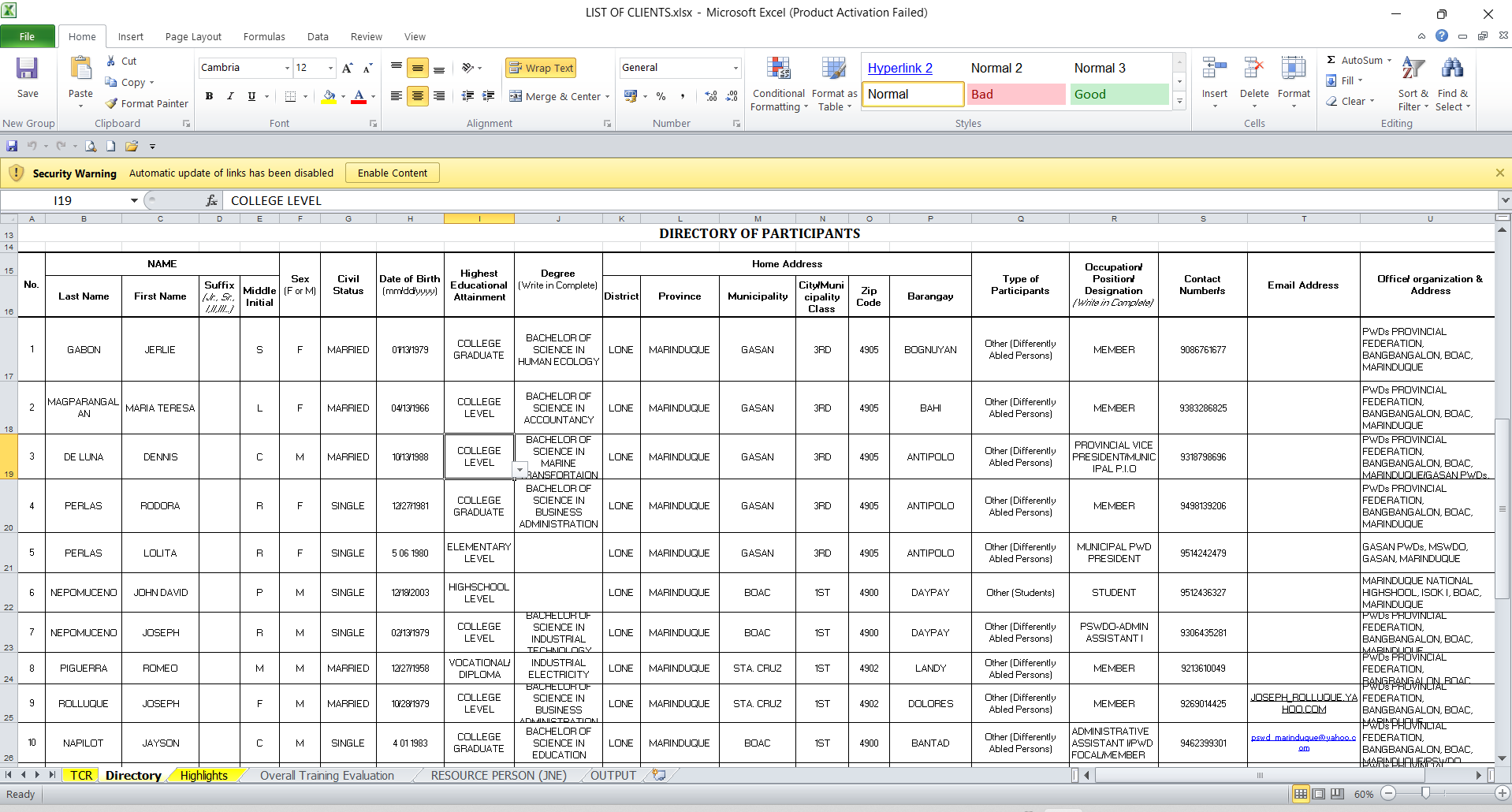Click the Conditional Formatting icon
The width and height of the screenshot is (1512, 812).
(778, 69)
